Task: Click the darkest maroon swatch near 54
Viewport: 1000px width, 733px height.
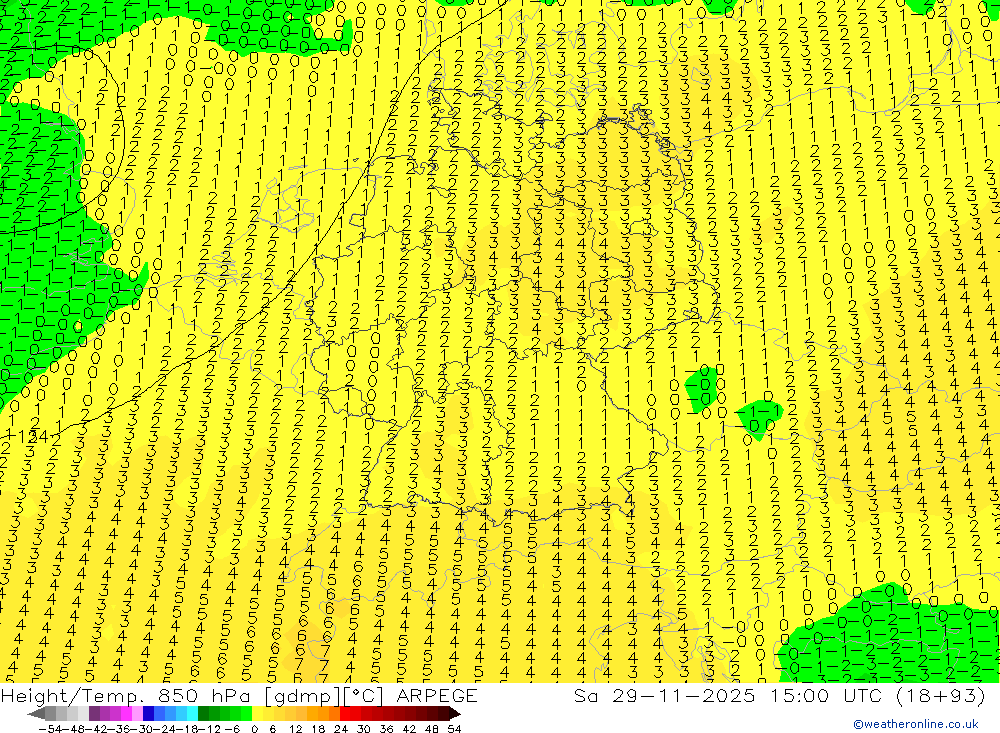Action: [x=443, y=713]
